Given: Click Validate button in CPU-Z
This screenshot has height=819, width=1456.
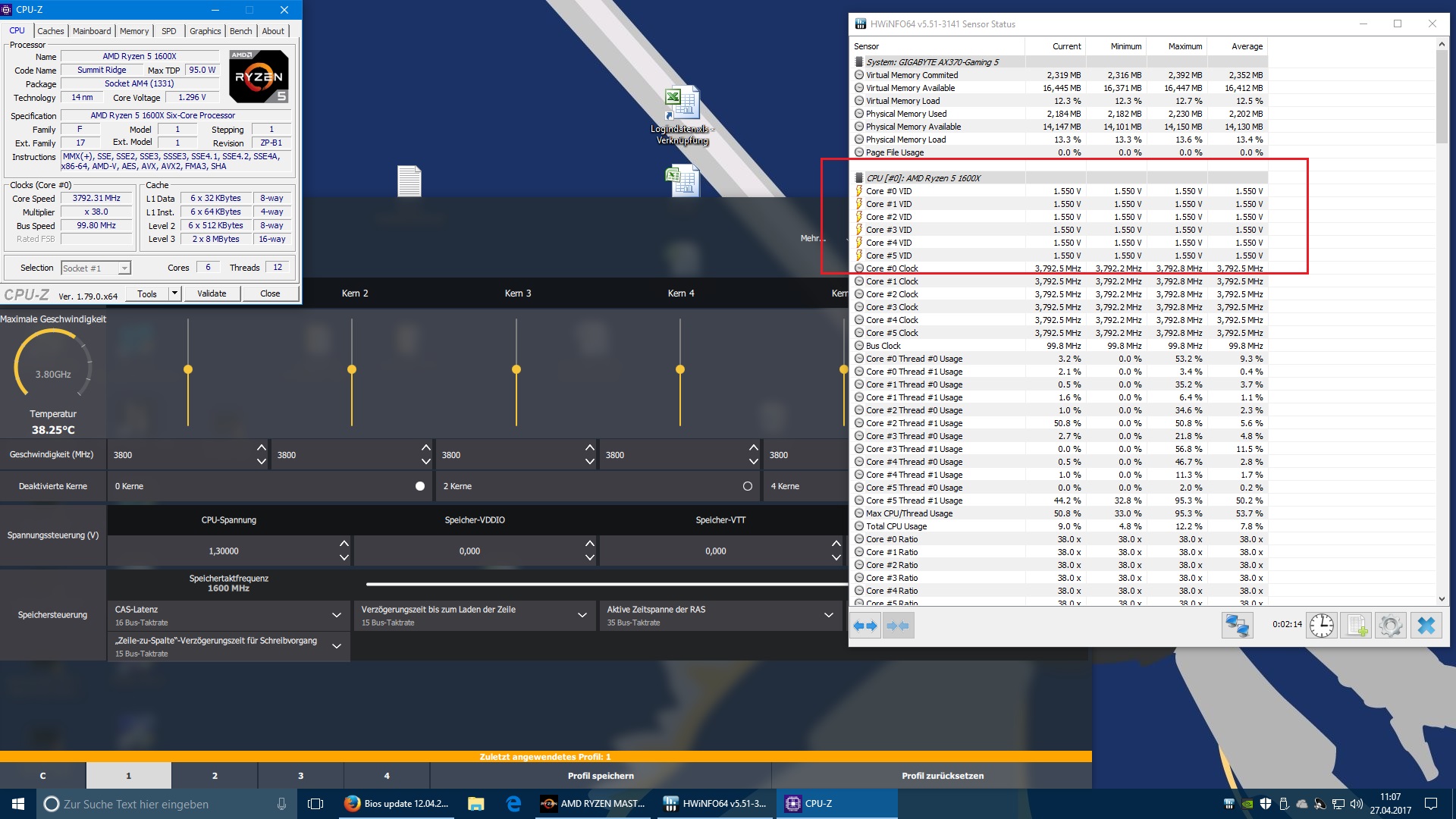Looking at the screenshot, I should click(212, 293).
